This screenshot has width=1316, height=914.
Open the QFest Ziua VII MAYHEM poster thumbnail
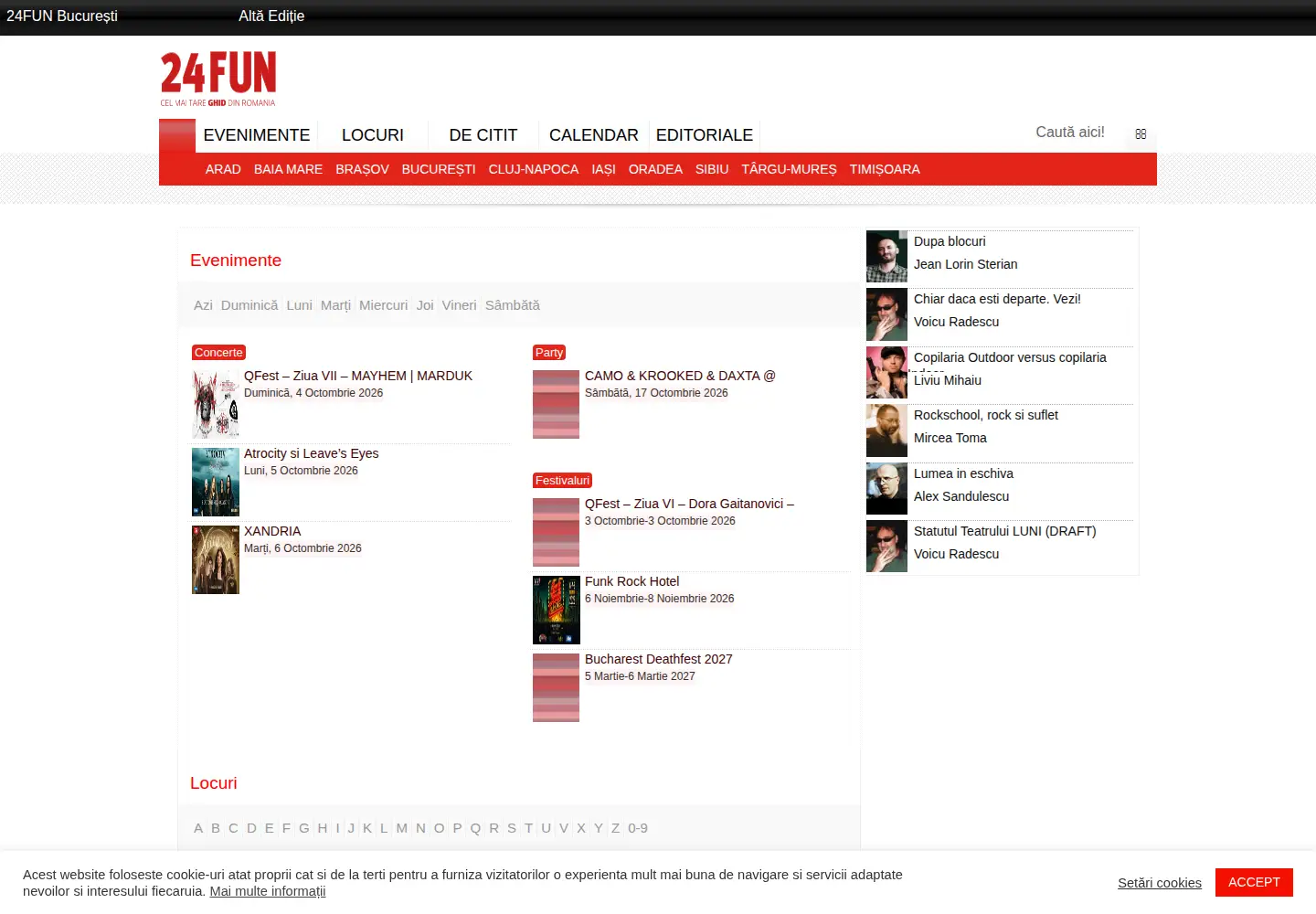[x=216, y=404]
